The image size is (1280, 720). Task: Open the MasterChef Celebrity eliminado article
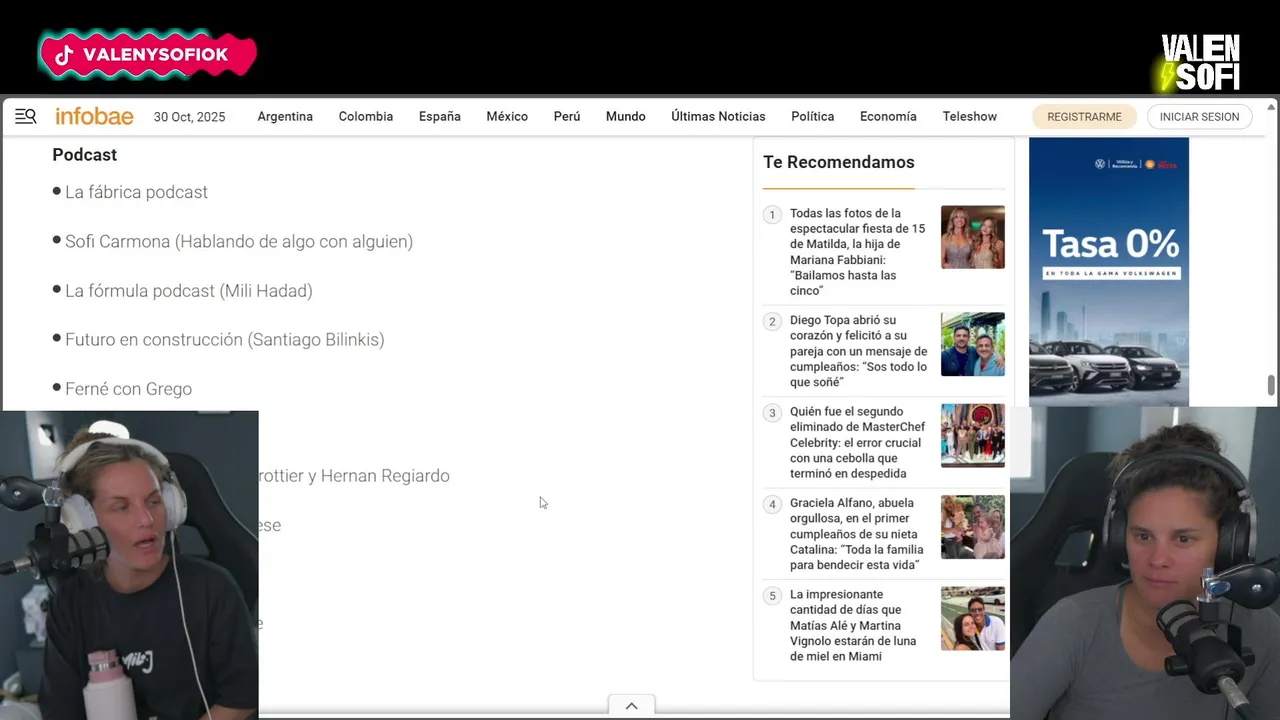[x=858, y=442]
